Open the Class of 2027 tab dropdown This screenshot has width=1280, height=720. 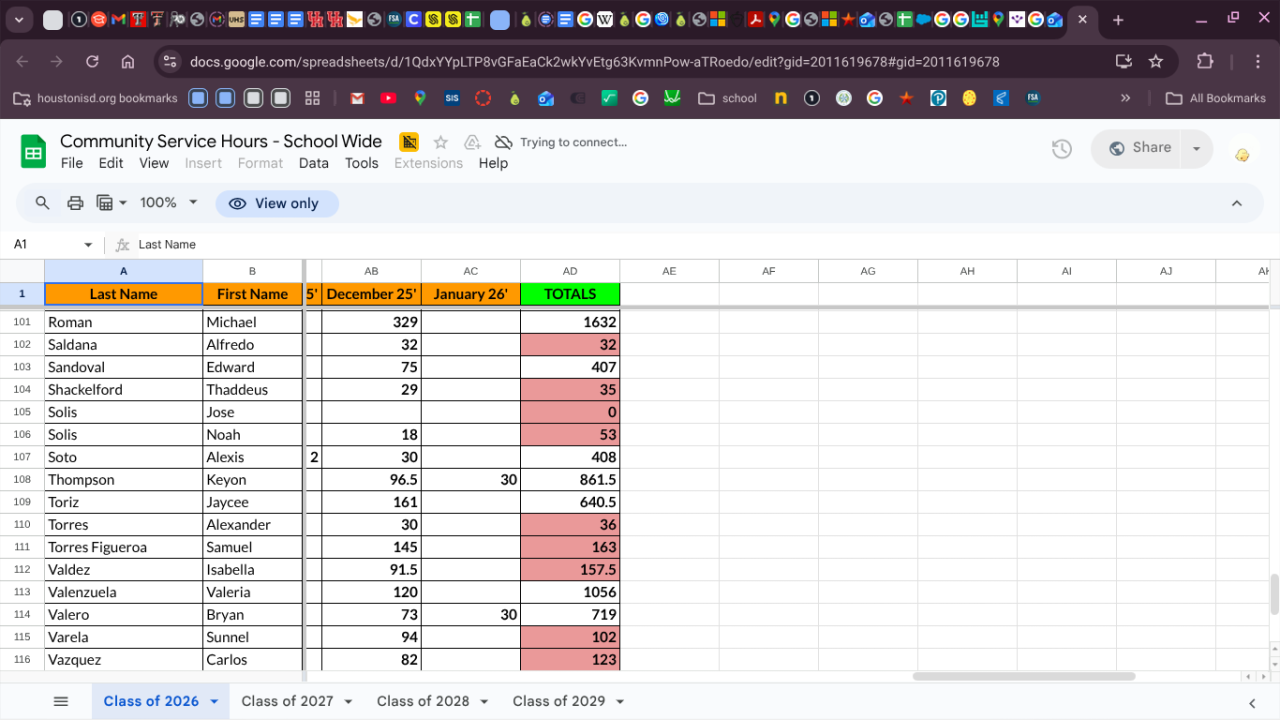click(x=349, y=702)
